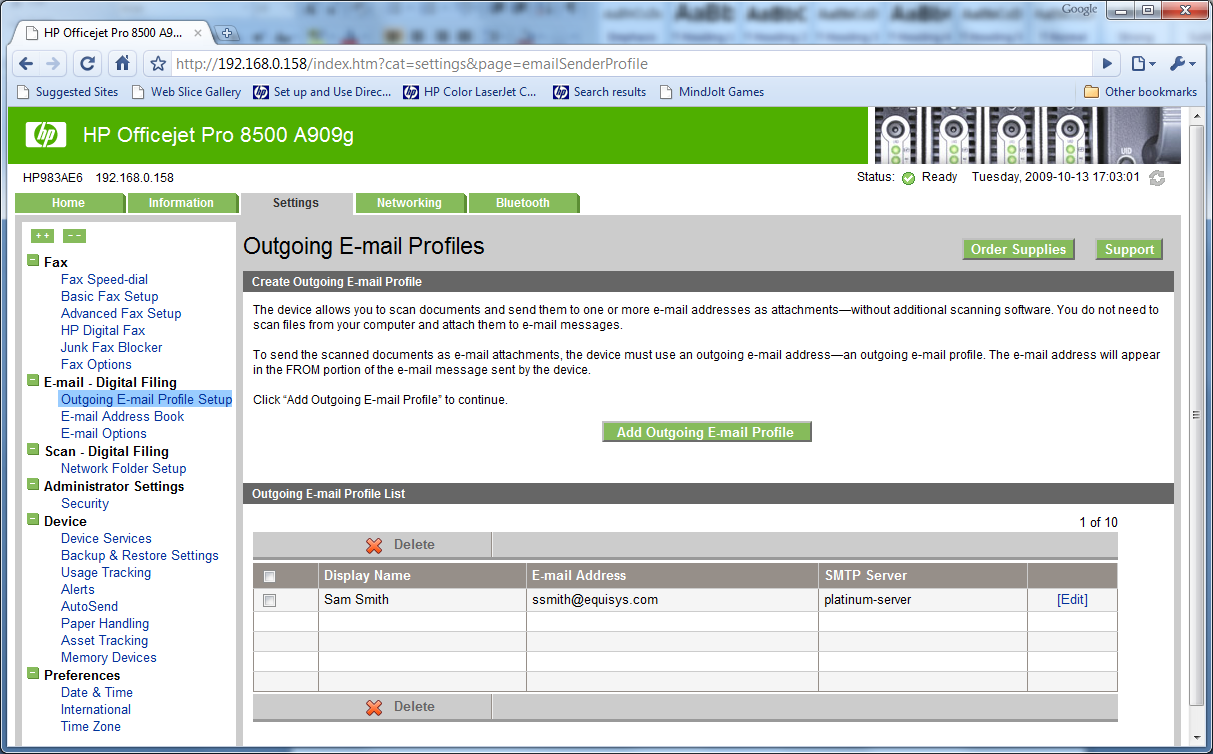The image size is (1213, 754).
Task: Open Junk Fax Blocker
Action: point(111,347)
